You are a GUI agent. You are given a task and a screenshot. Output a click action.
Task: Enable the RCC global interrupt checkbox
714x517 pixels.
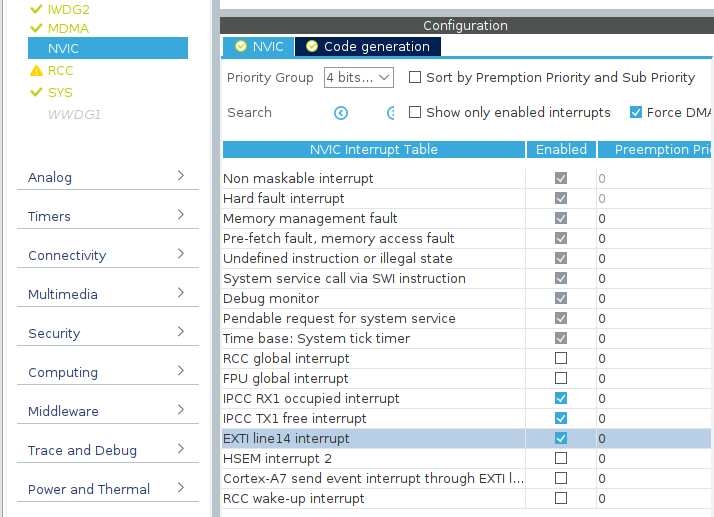point(561,358)
